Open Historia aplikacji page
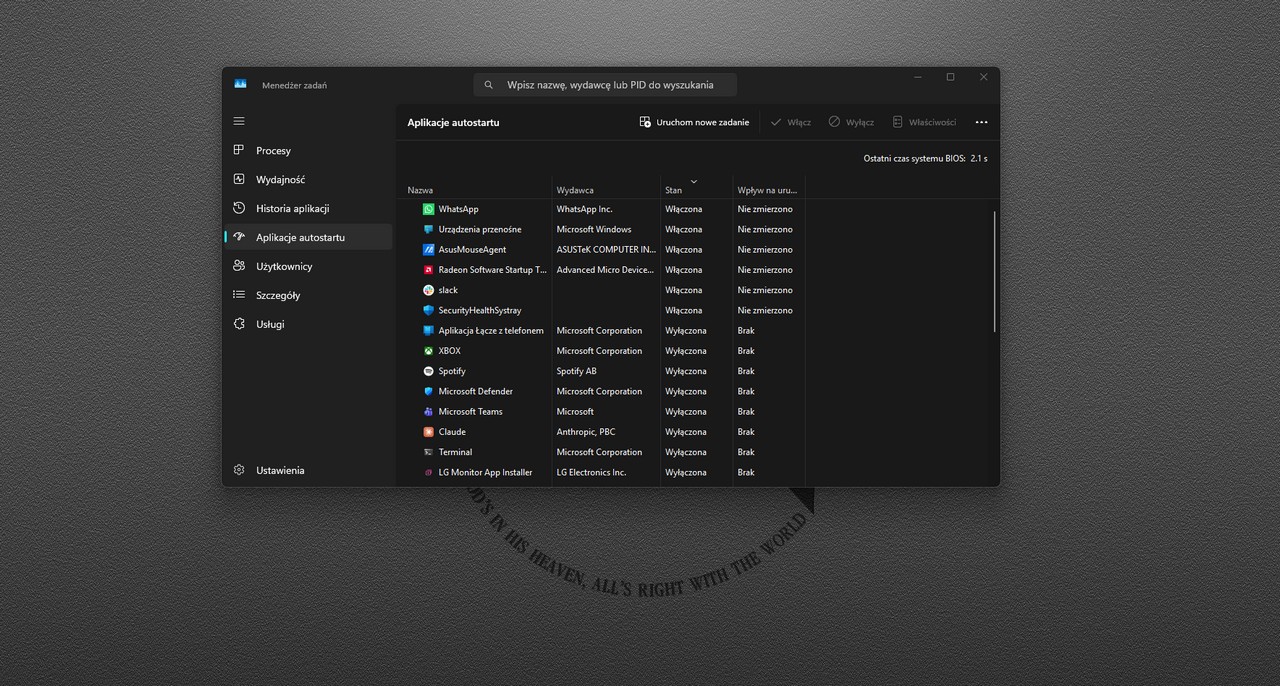The width and height of the screenshot is (1280, 686). tap(308, 208)
